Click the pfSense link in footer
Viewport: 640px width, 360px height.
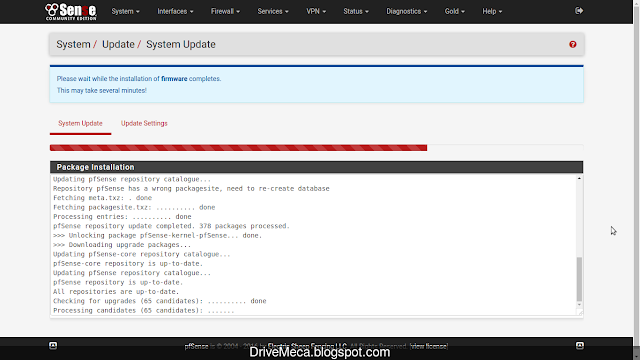pos(196,346)
